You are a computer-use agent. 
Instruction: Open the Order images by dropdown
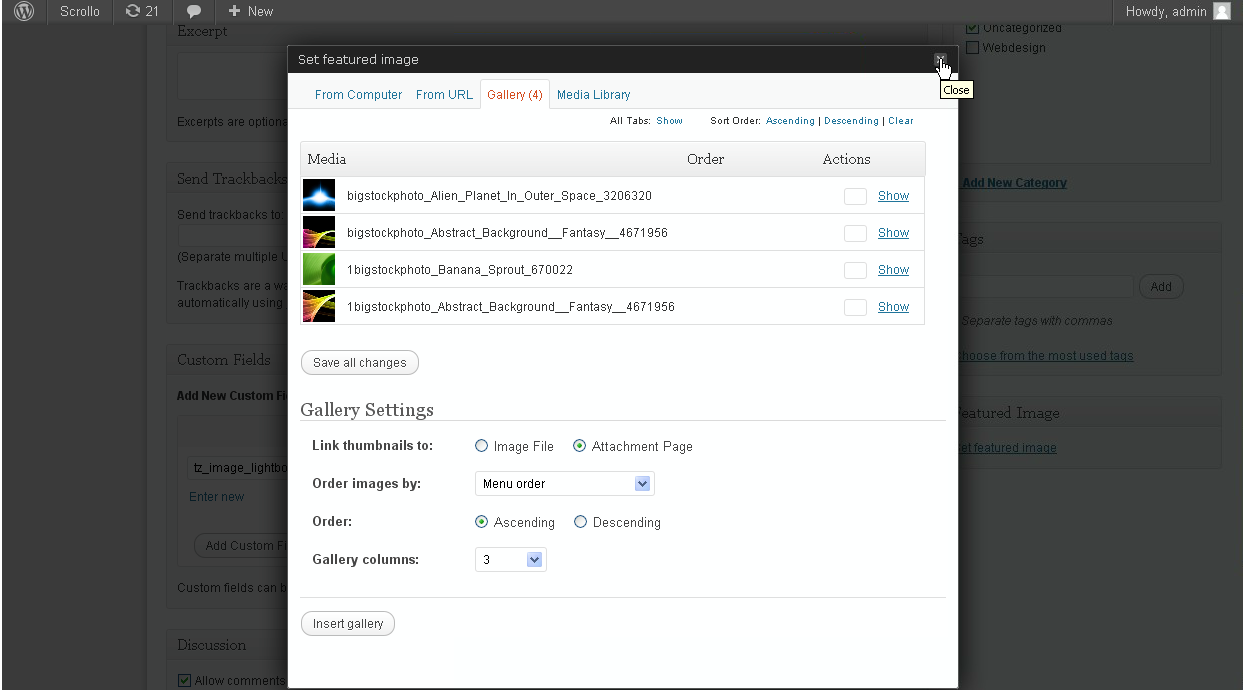[564, 484]
